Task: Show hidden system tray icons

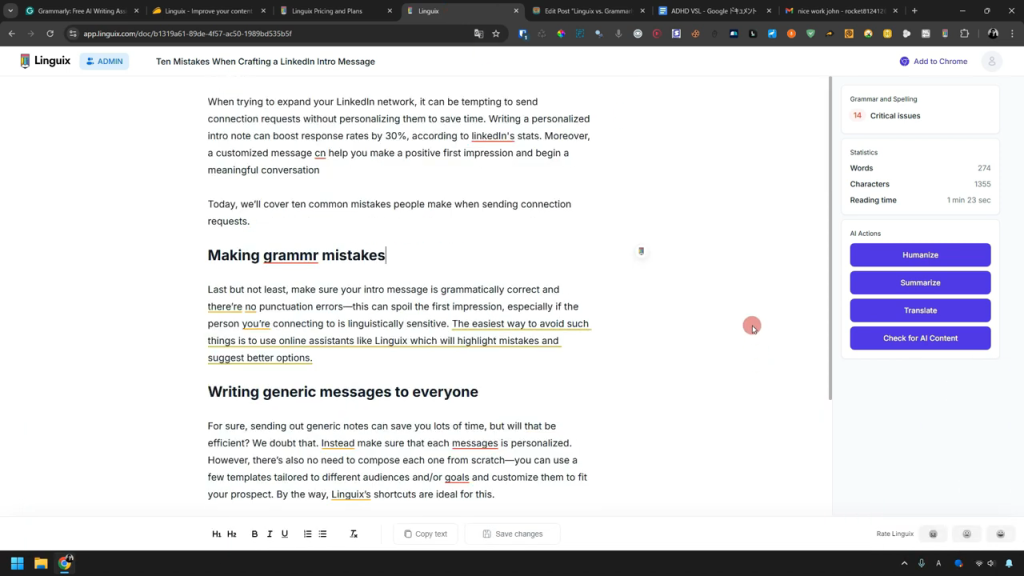Action: coord(904,563)
